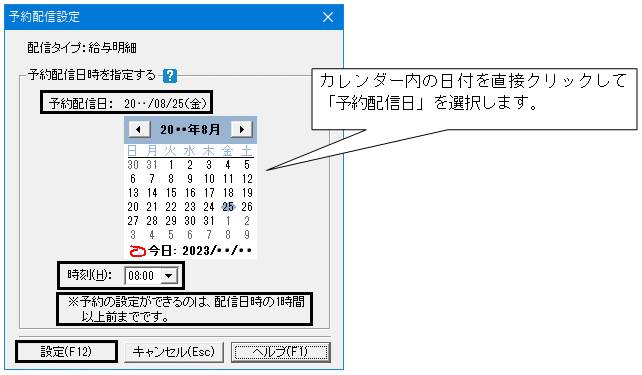Select August 13 in the calendar
642x375 pixels.
coord(133,193)
